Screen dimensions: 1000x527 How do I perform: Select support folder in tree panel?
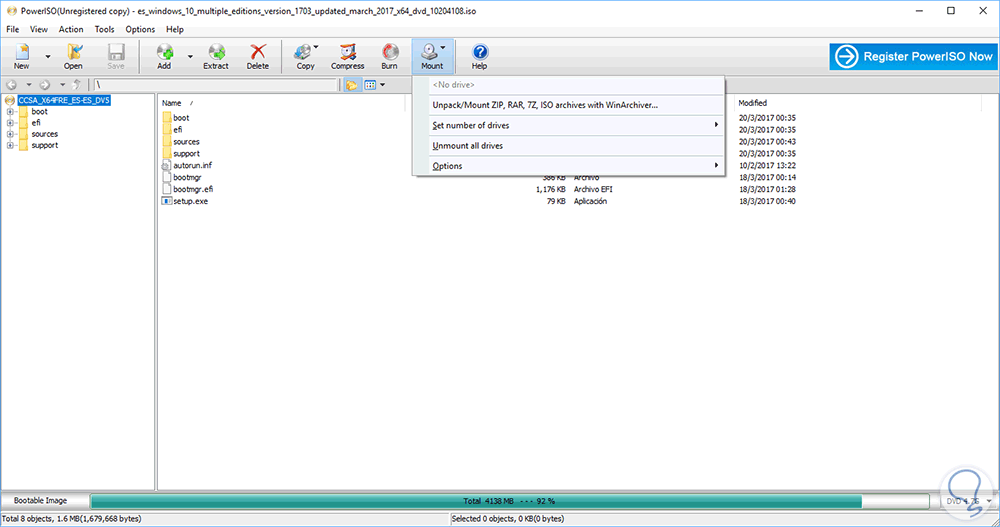[45, 145]
